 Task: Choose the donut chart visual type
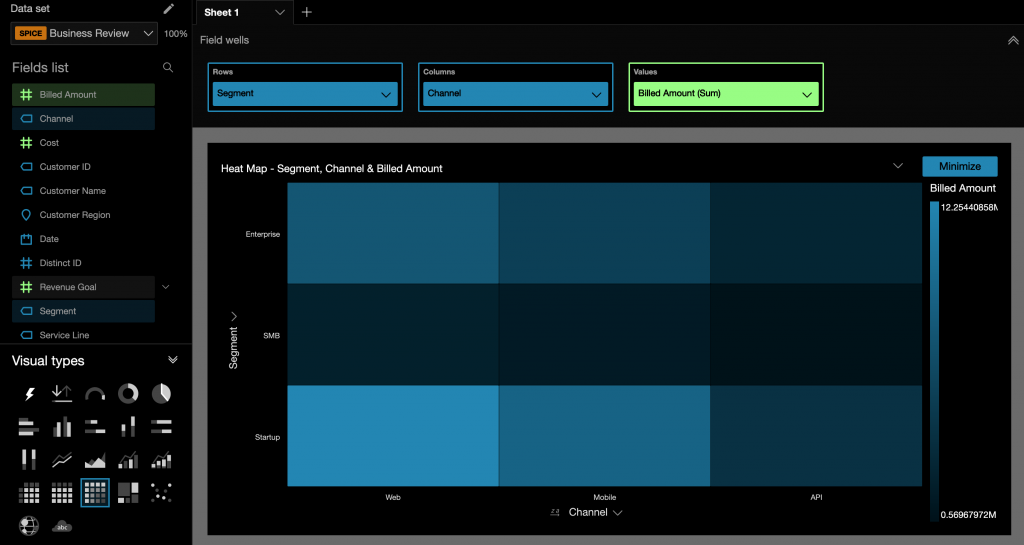click(x=128, y=394)
